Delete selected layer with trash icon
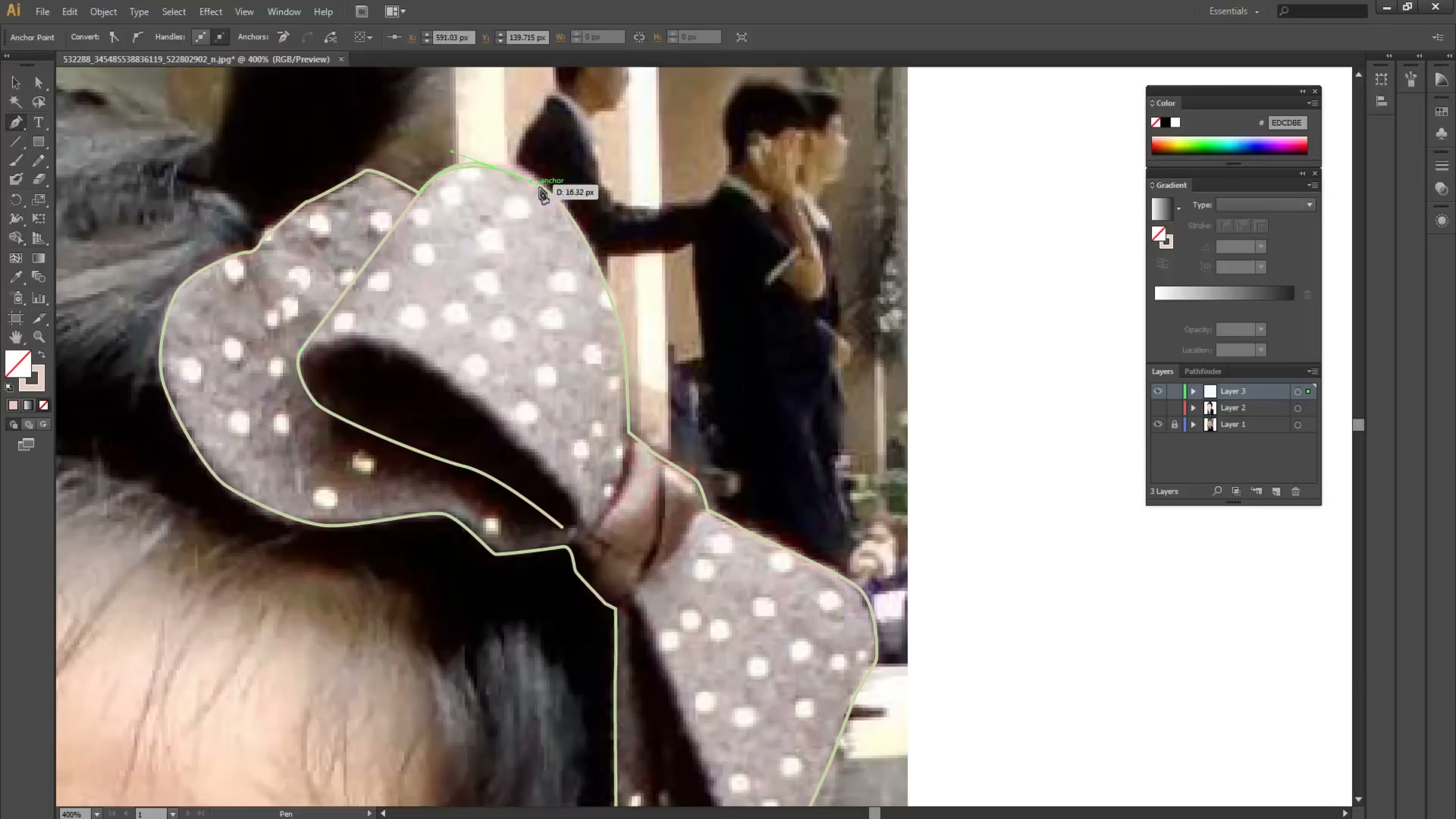The height and width of the screenshot is (819, 1456). tap(1295, 491)
